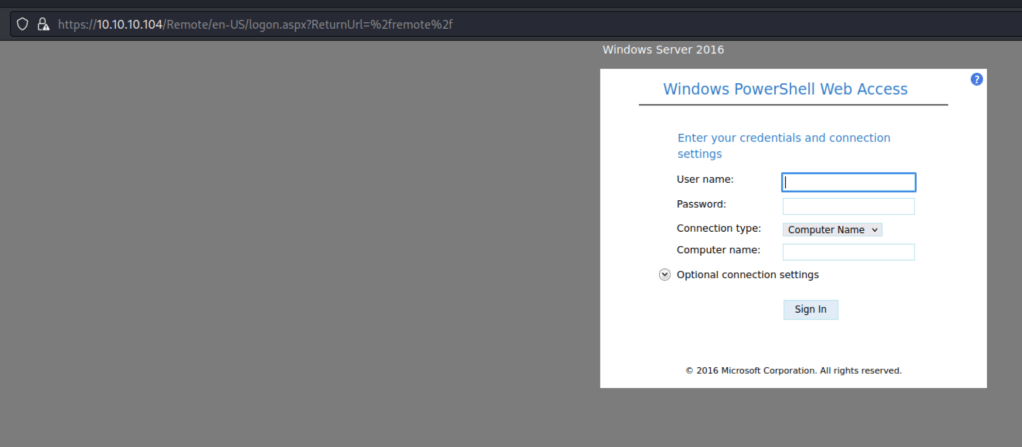Open the blue help question mark icon

point(976,79)
